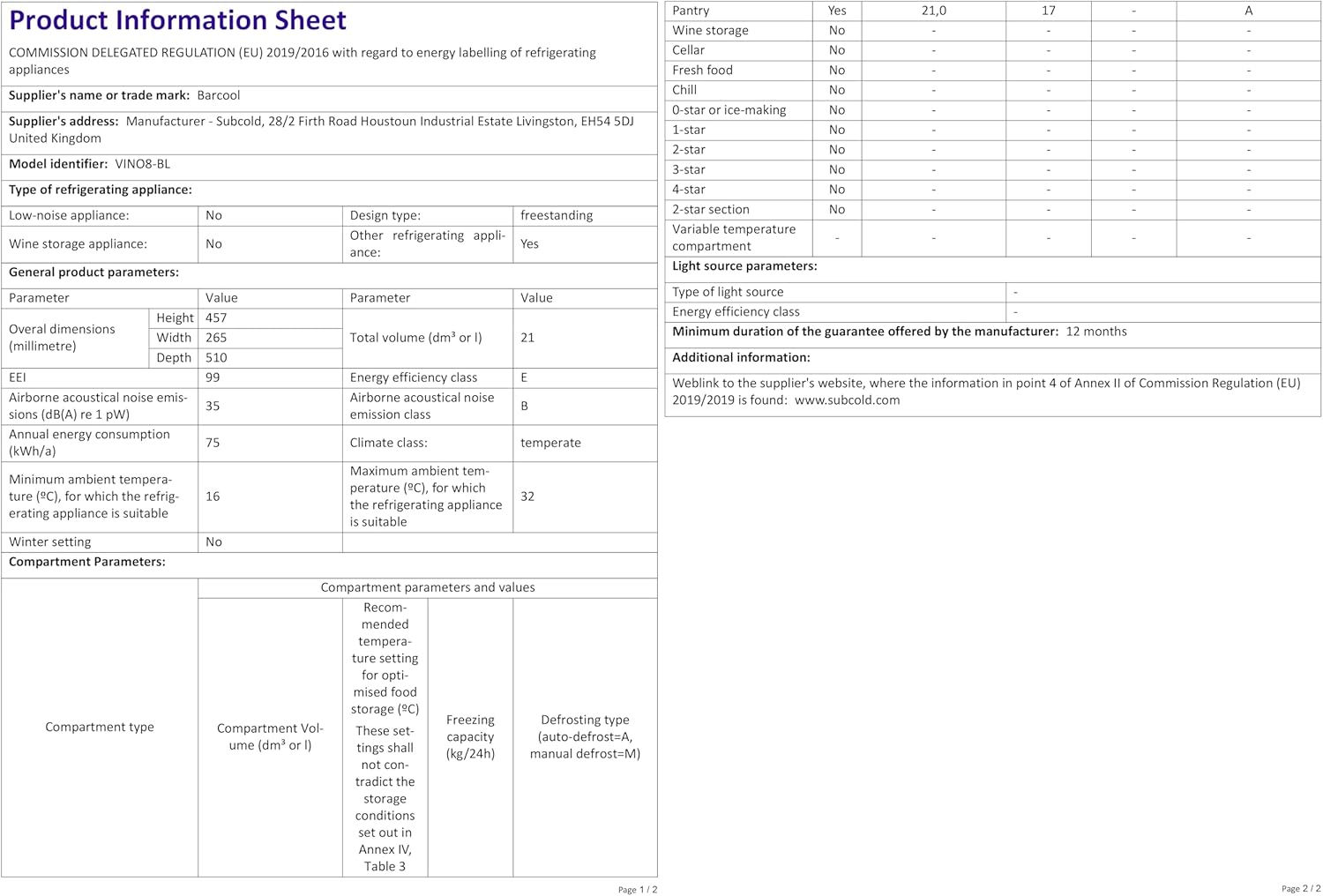Image resolution: width=1323 pixels, height=896 pixels.
Task: Select the temperate climate class value
Action: click(x=550, y=443)
